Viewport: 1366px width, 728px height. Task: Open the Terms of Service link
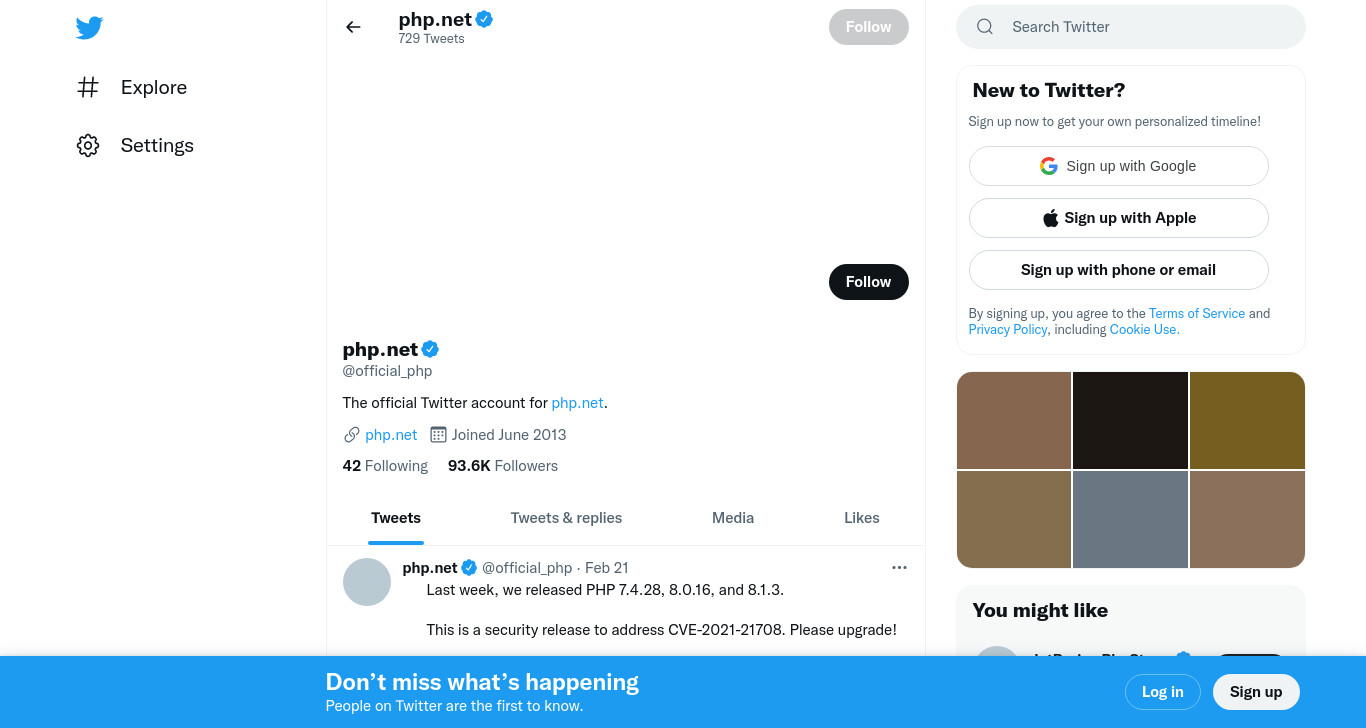[1197, 313]
